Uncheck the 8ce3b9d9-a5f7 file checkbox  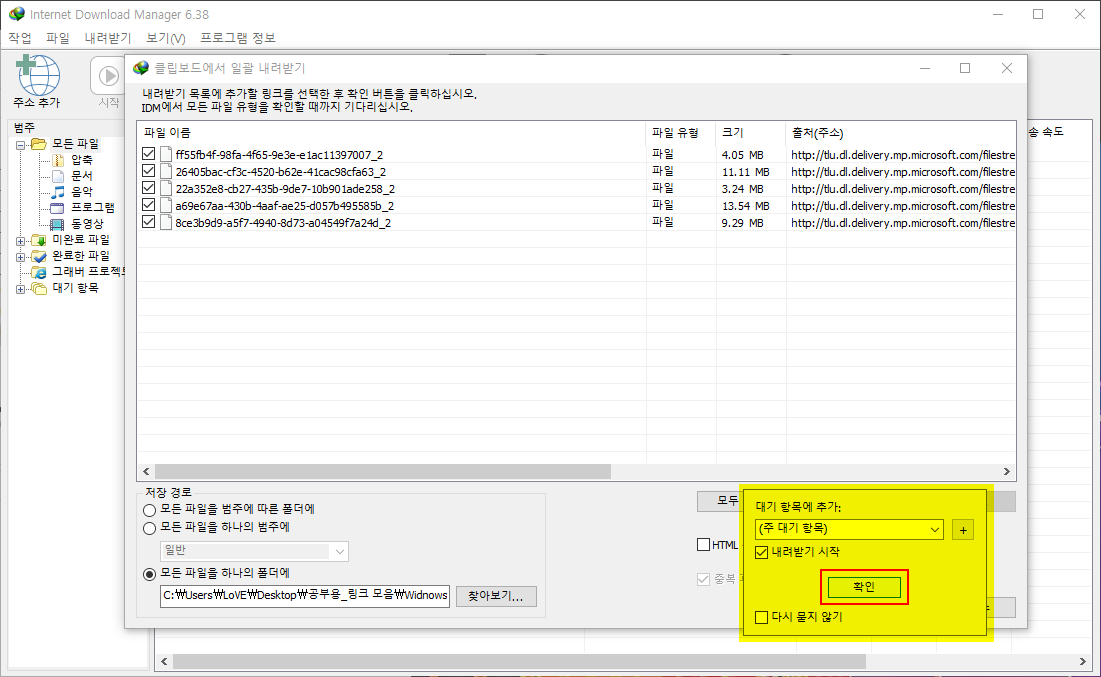click(148, 222)
